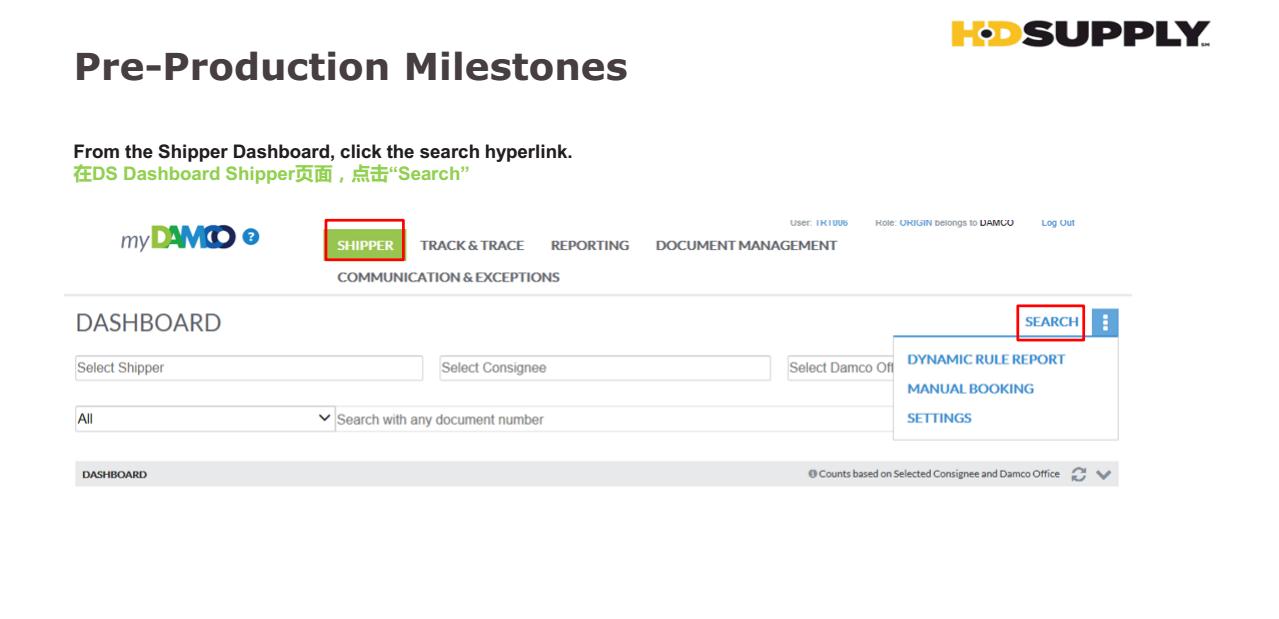
Task: Open the TRACK & TRACE tab
Action: click(x=472, y=245)
